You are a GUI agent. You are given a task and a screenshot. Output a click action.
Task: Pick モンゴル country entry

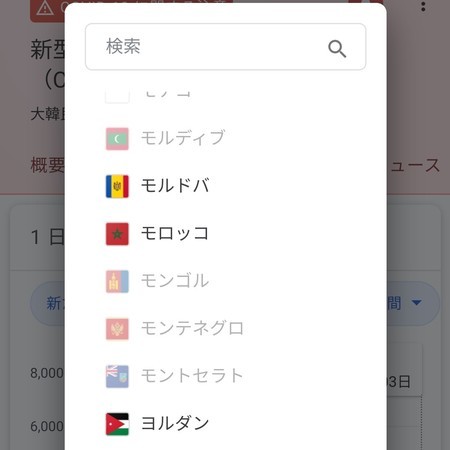pos(226,281)
